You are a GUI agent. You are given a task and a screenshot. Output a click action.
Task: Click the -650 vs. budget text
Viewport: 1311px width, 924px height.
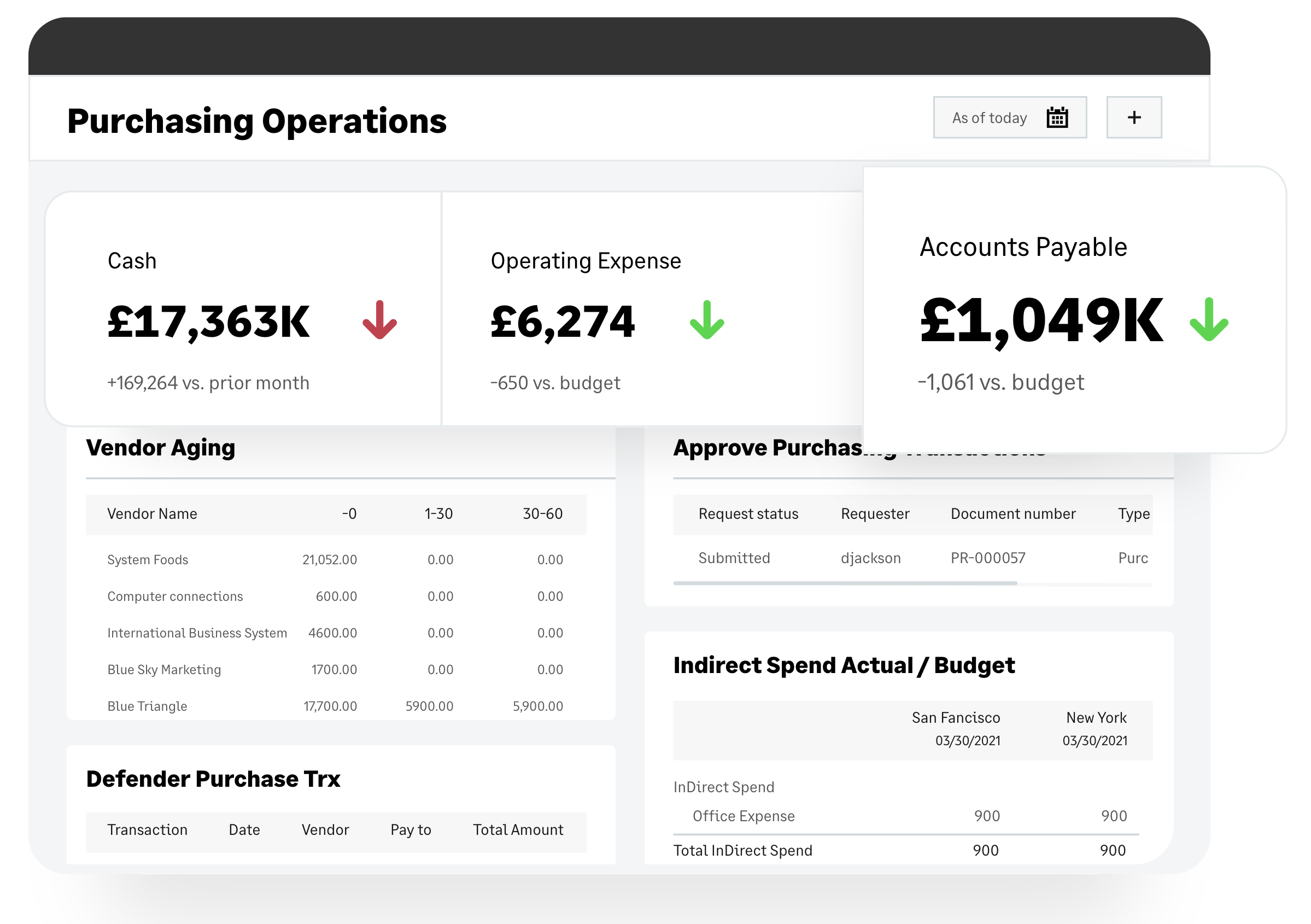point(555,383)
